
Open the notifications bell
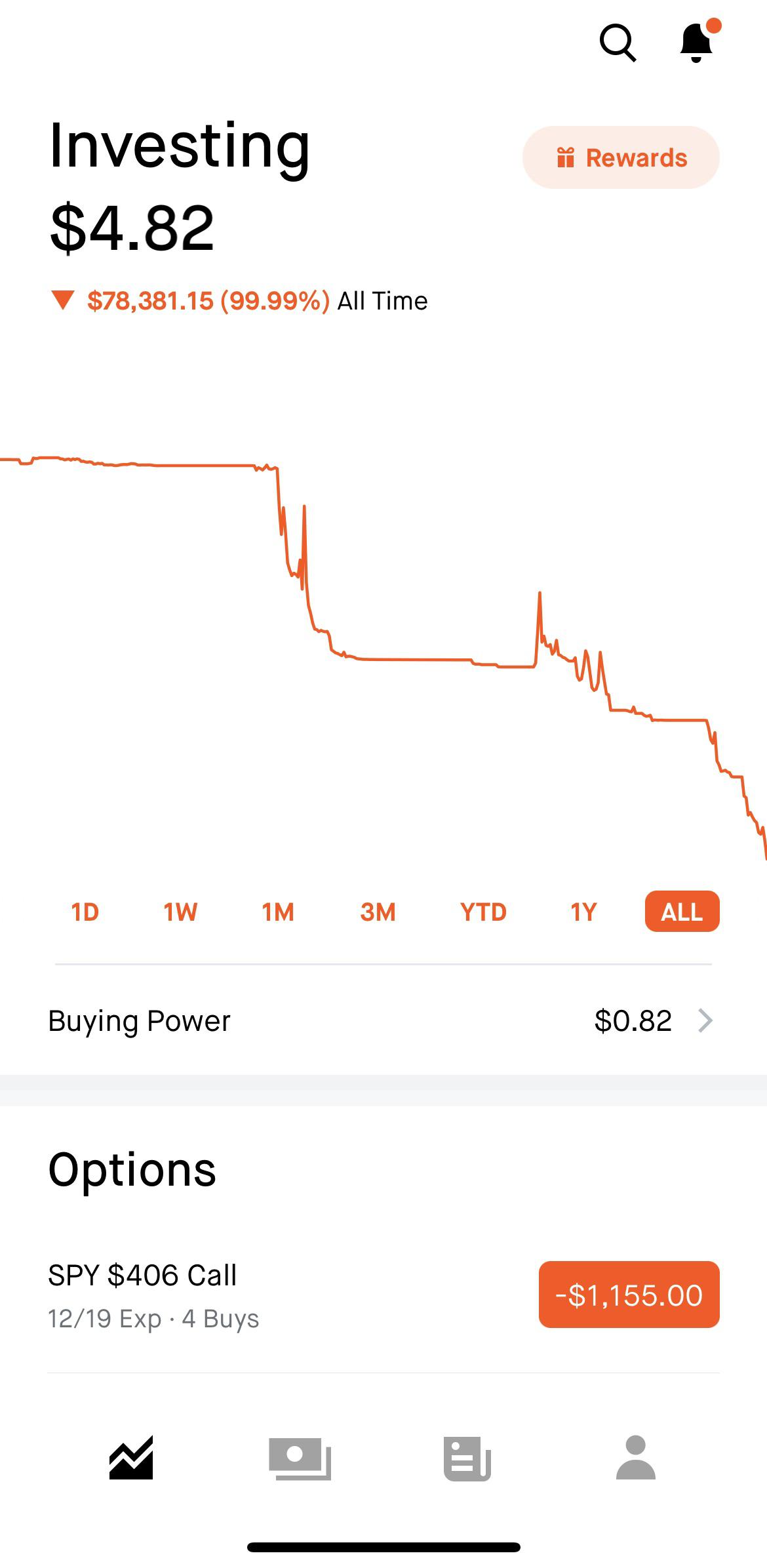pos(697,43)
